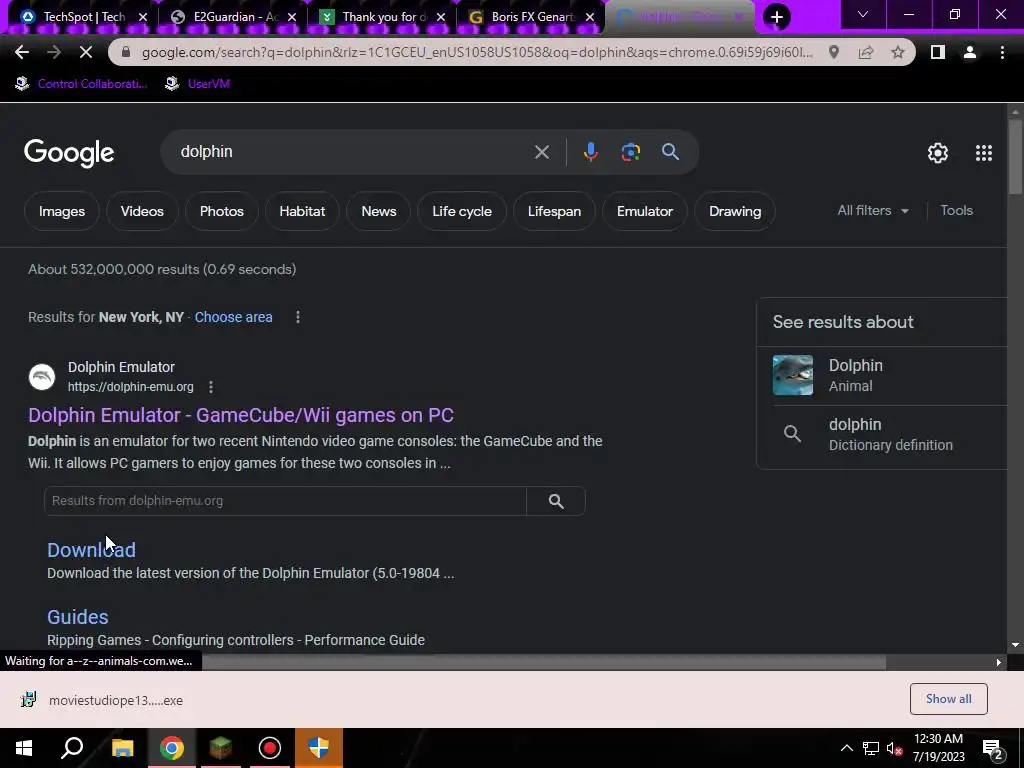Filter results by Videos
Screen dimensions: 1024x768
coord(142,212)
